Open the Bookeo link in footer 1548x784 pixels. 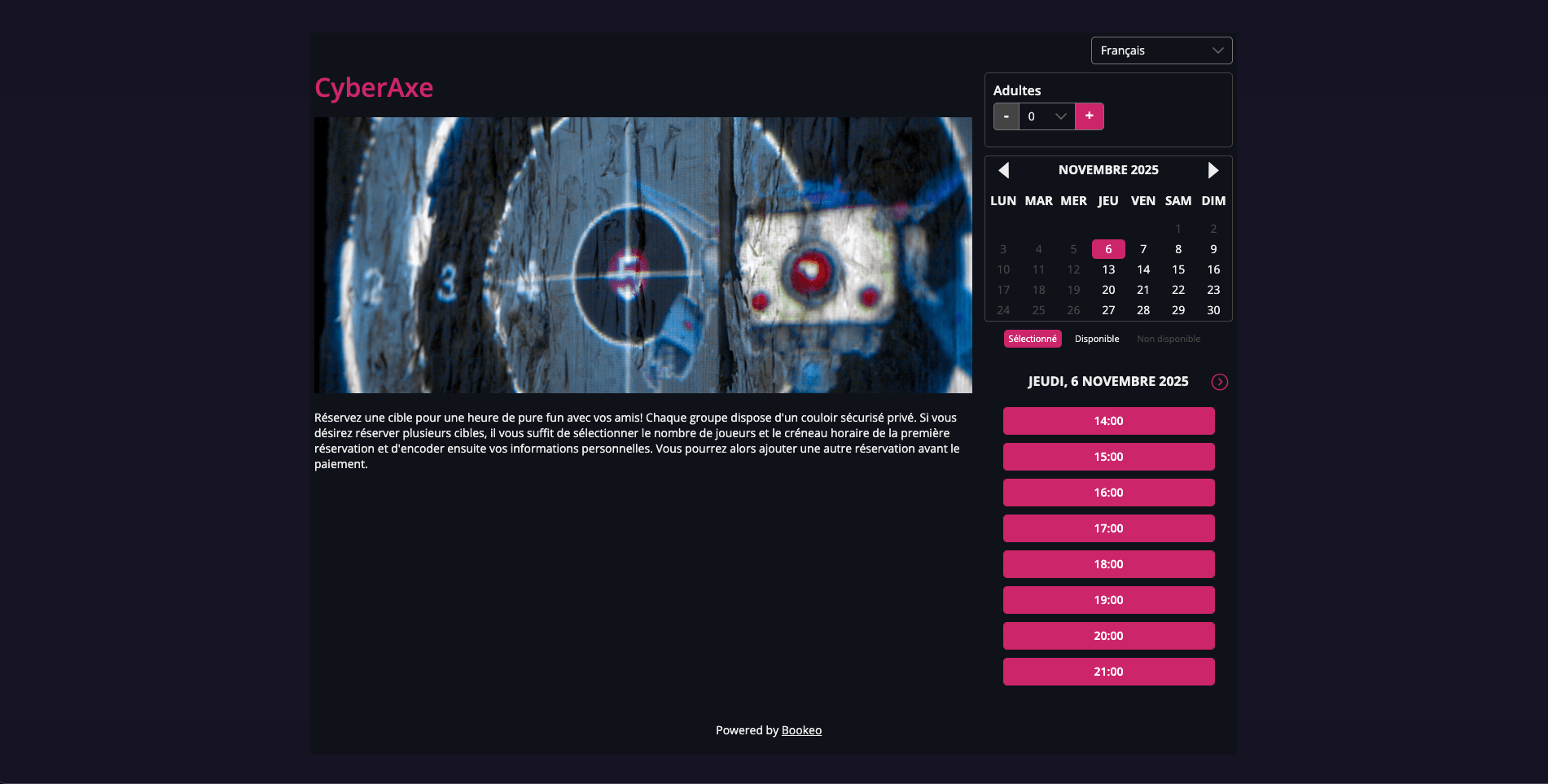tap(801, 730)
